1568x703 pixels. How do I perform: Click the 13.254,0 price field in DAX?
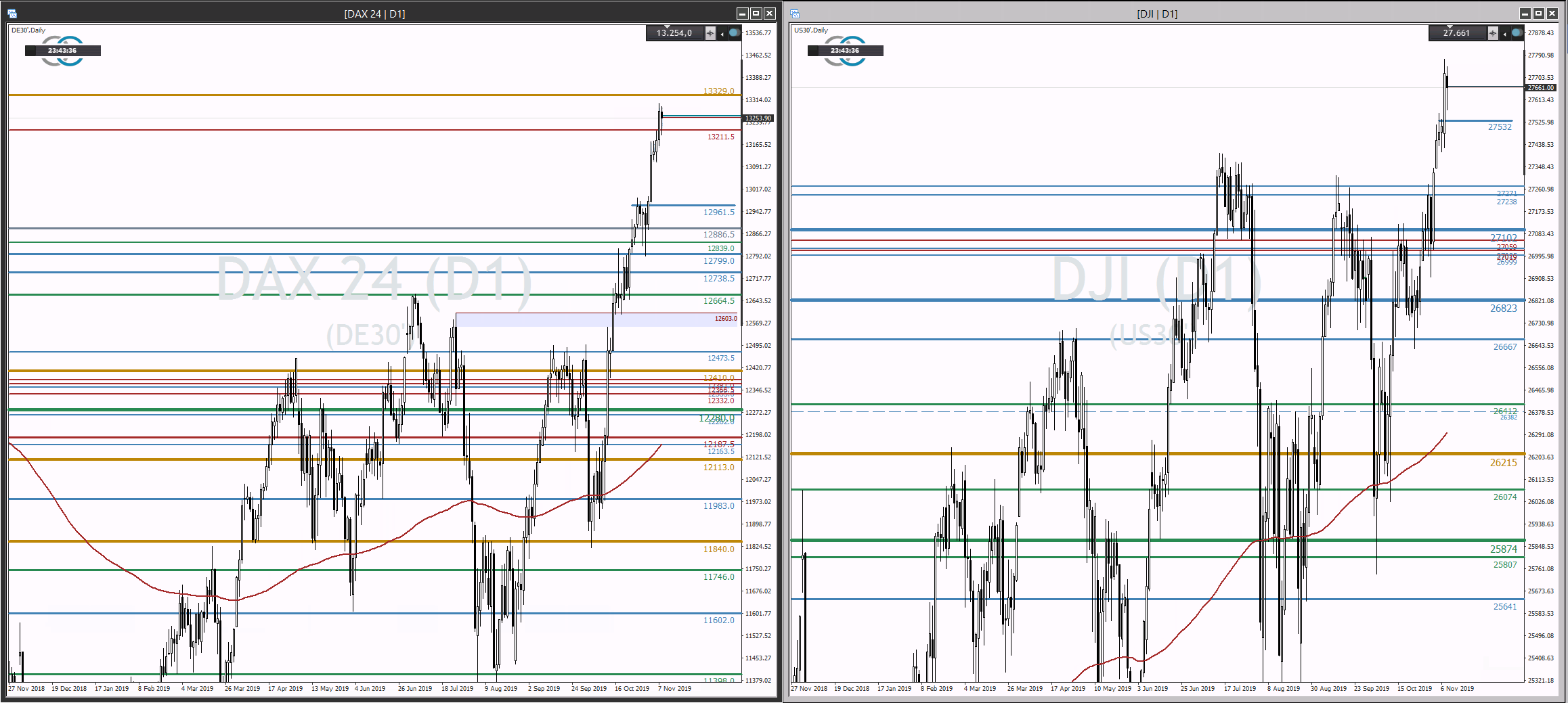click(x=675, y=33)
